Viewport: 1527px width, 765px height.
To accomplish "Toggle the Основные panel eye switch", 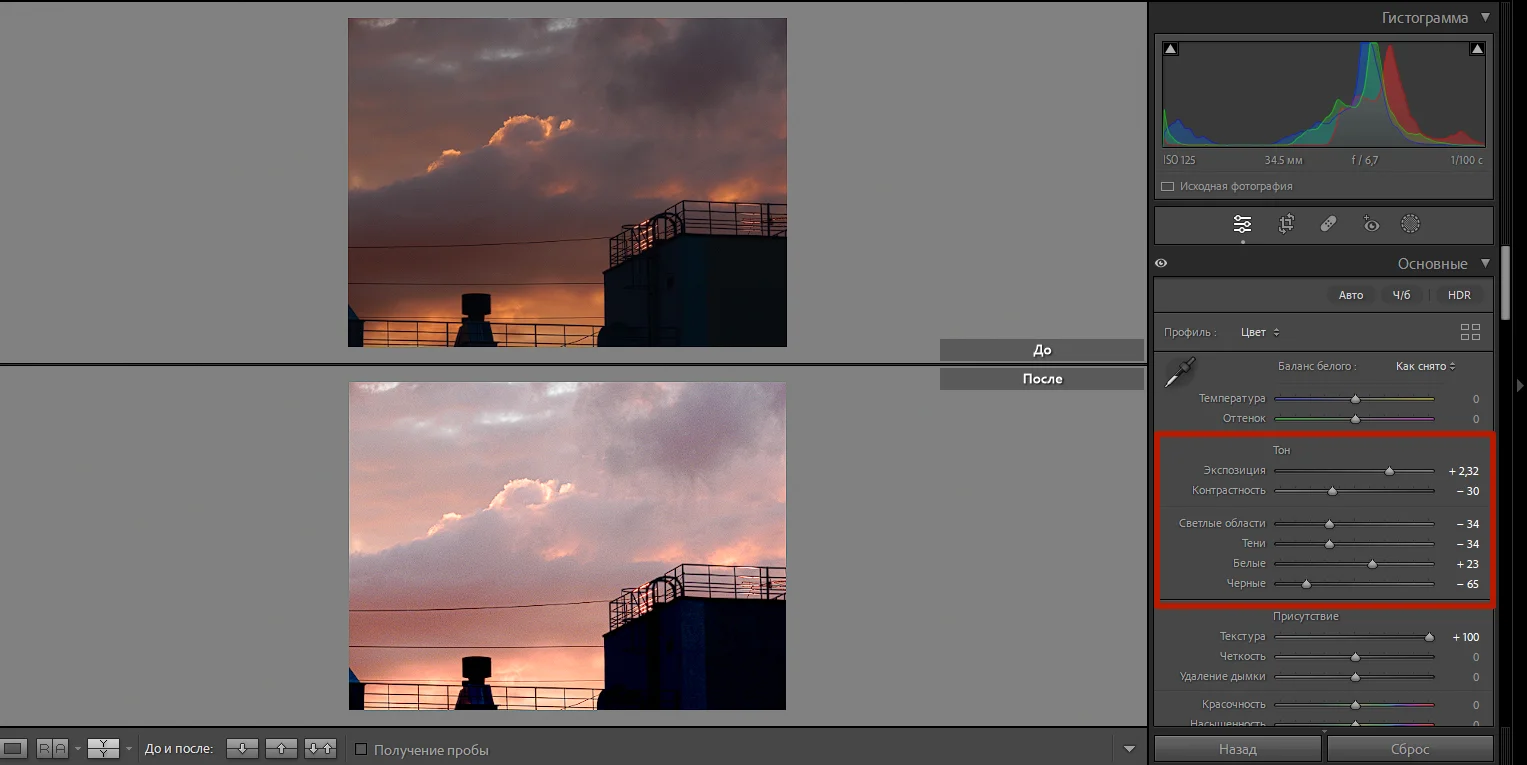I will click(1161, 264).
